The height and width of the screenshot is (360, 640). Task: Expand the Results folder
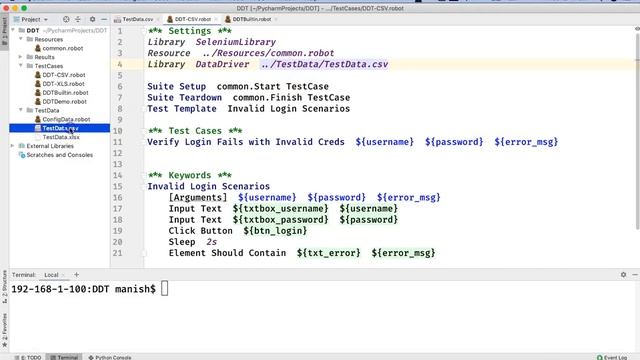[21, 57]
